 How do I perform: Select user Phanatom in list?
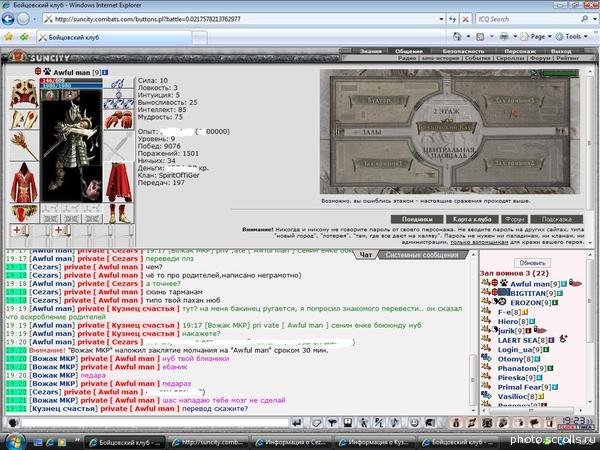pos(517,368)
